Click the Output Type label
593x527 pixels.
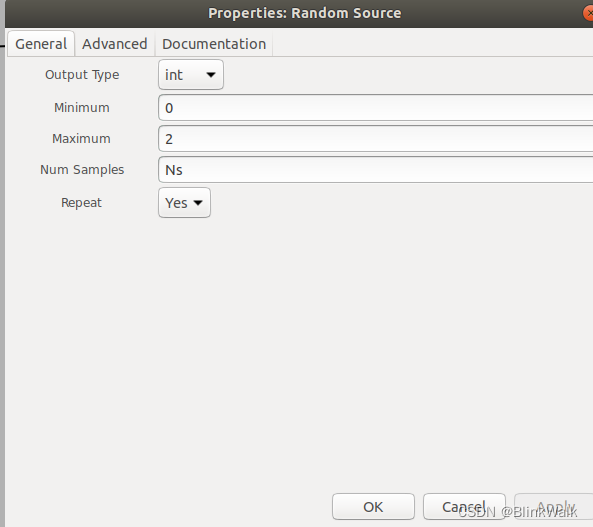(x=82, y=75)
